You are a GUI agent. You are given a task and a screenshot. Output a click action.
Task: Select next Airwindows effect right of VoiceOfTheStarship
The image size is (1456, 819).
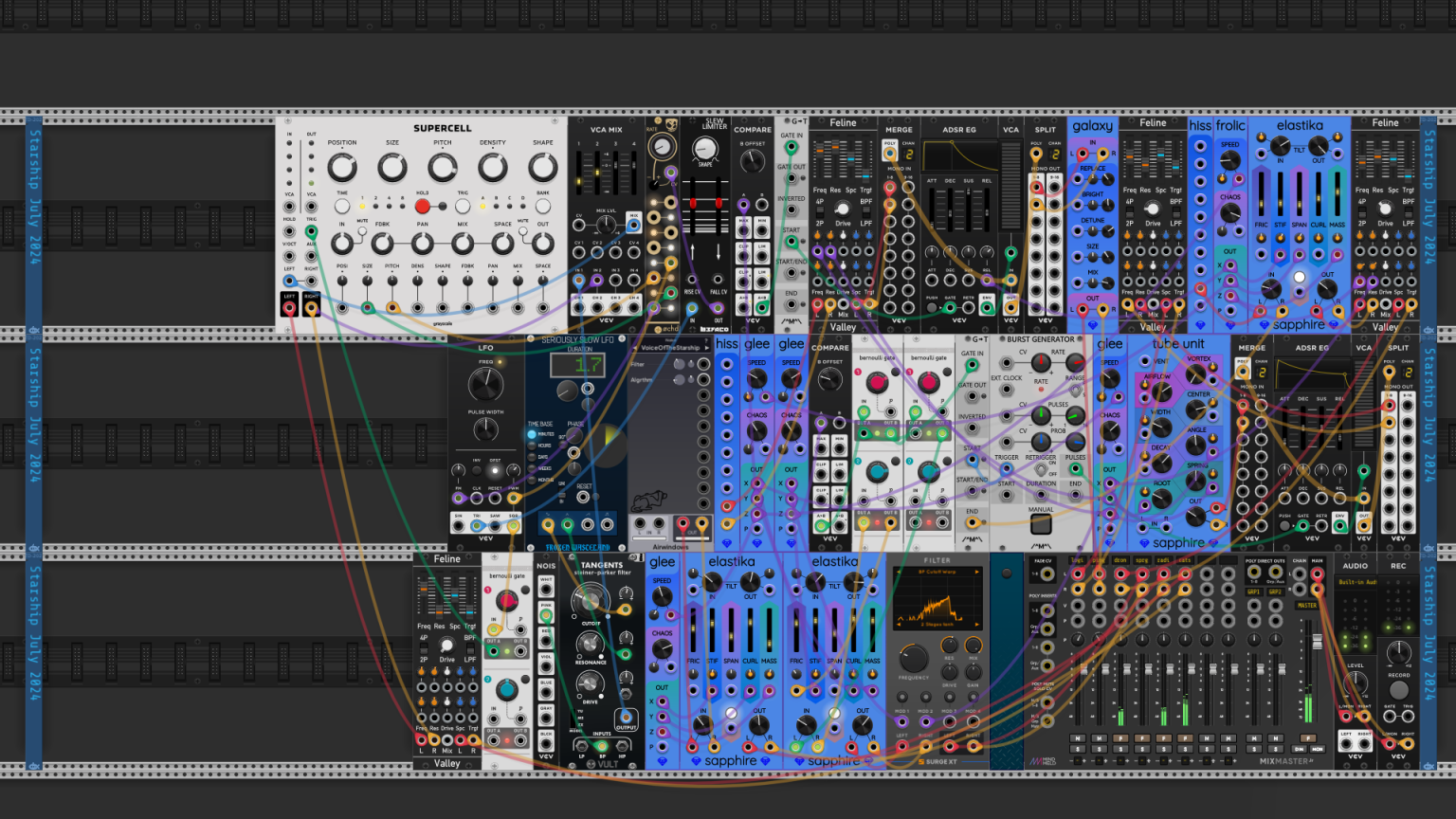[x=705, y=348]
